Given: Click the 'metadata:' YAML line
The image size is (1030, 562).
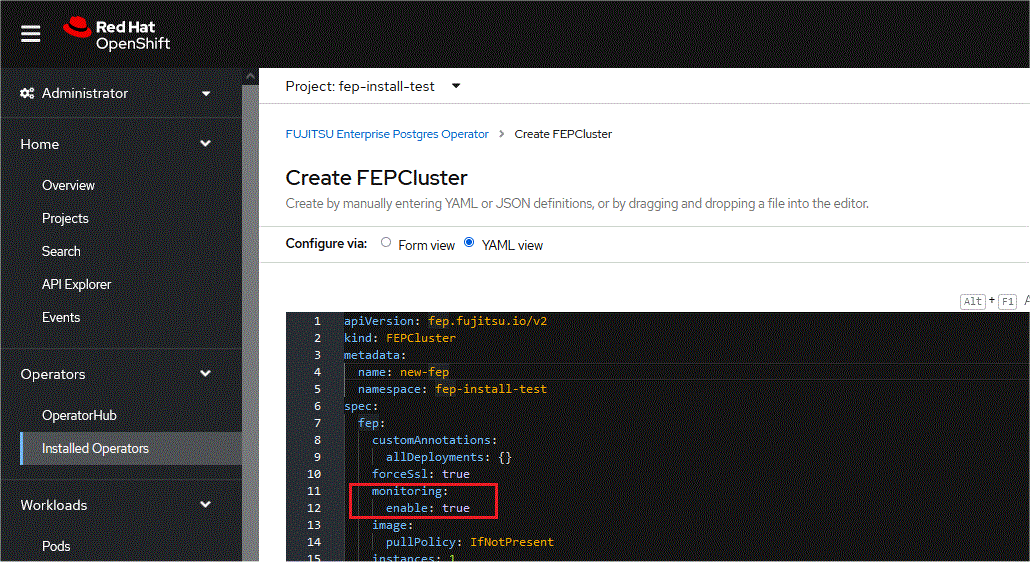Looking at the screenshot, I should tap(375, 355).
